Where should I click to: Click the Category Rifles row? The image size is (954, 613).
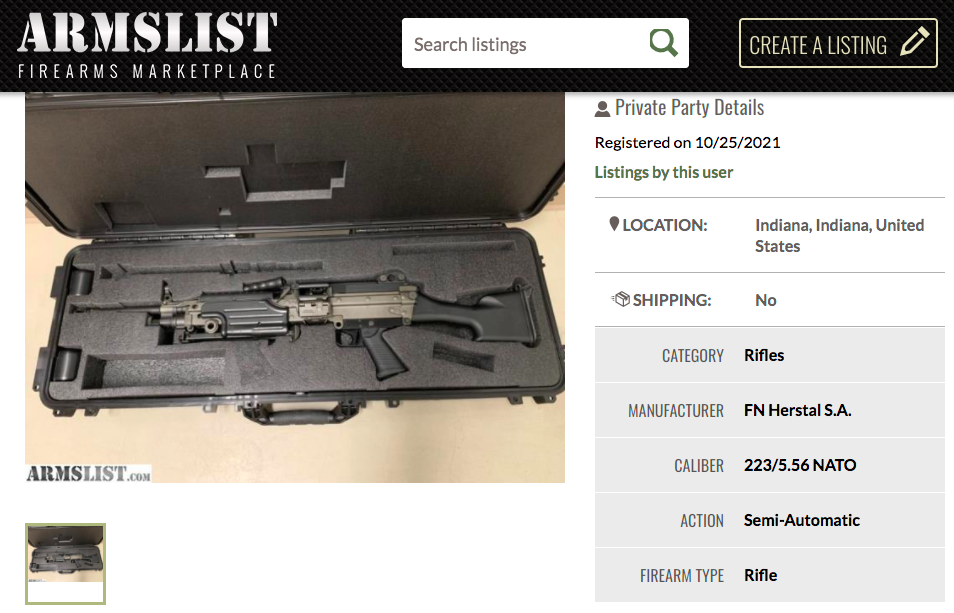pyautogui.click(x=769, y=355)
